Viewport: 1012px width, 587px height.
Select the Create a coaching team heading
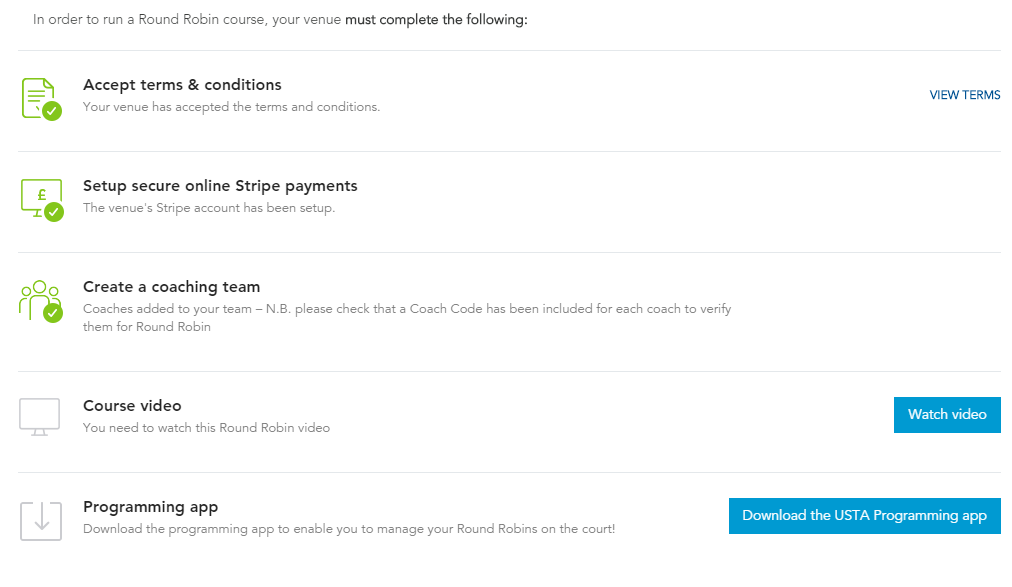point(172,286)
